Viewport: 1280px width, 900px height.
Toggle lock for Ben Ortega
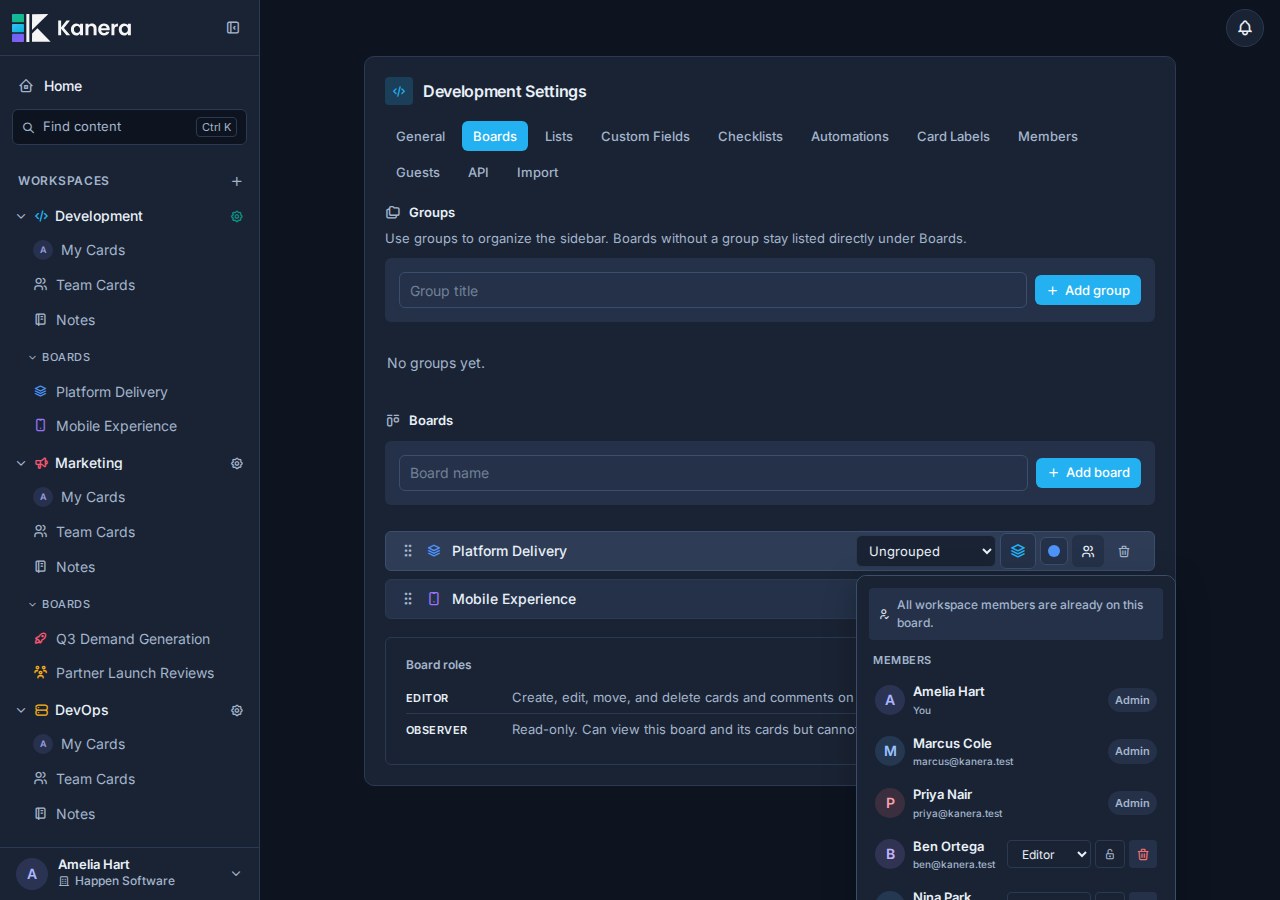[x=1109, y=854]
